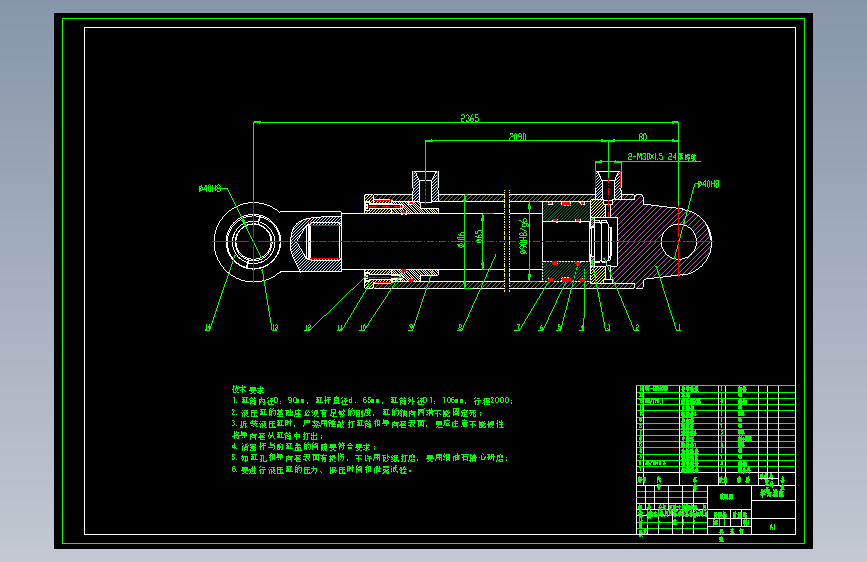Screen dimensions: 867x562
Task: Click the 2-M30x1.5 thread callout
Action: [662, 157]
